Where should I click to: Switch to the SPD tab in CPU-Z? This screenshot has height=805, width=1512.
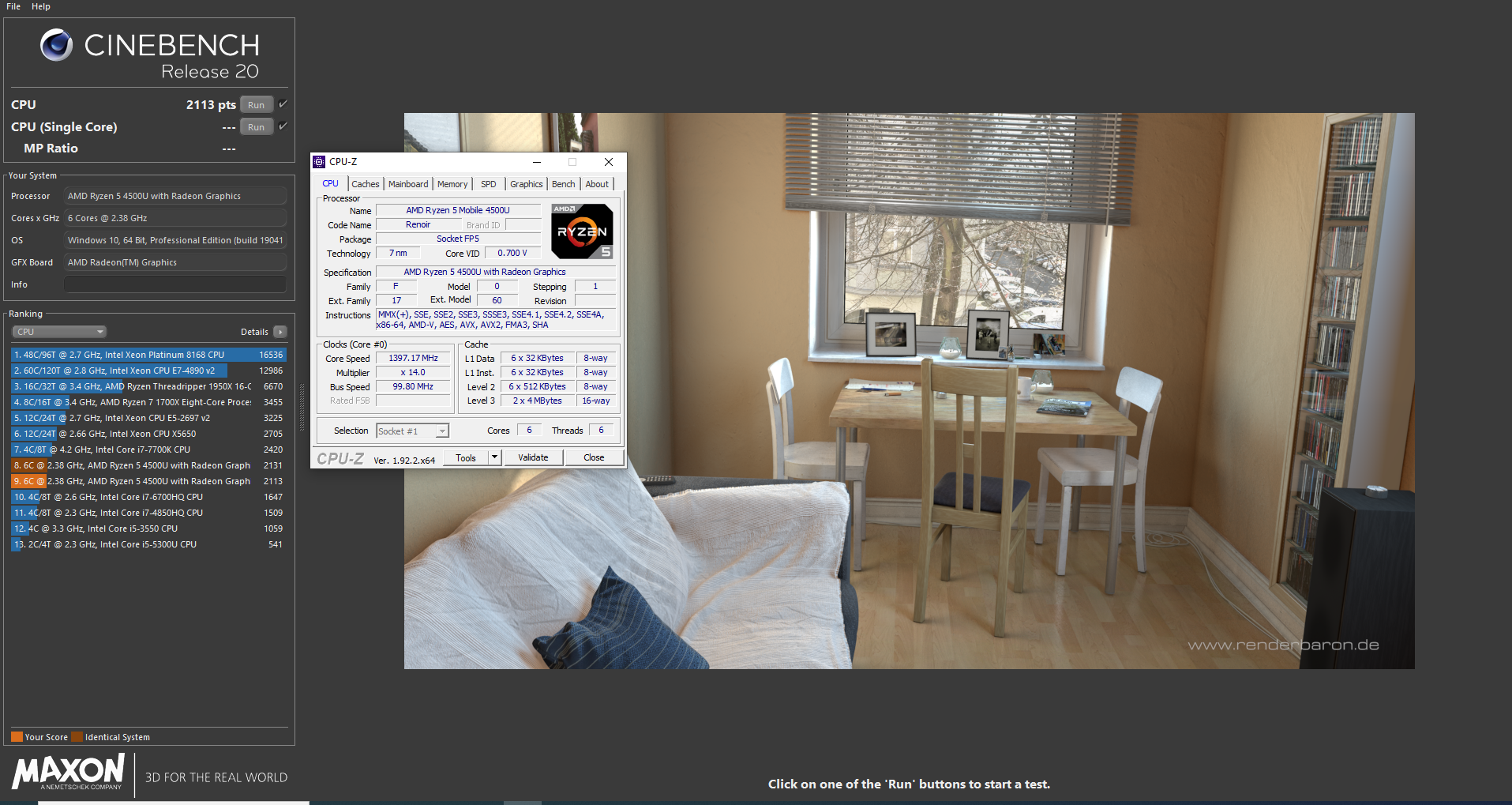[x=489, y=184]
